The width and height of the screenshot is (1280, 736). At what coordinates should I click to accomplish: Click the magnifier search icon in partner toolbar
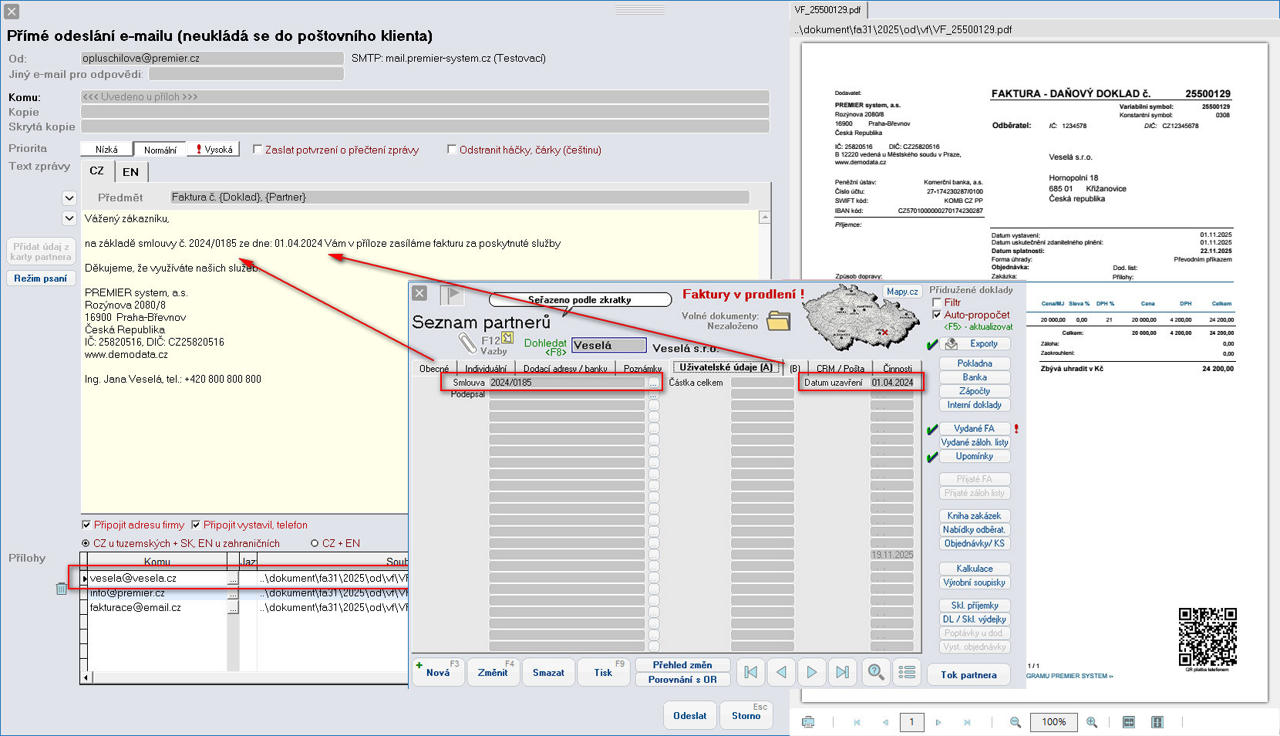pyautogui.click(x=876, y=672)
